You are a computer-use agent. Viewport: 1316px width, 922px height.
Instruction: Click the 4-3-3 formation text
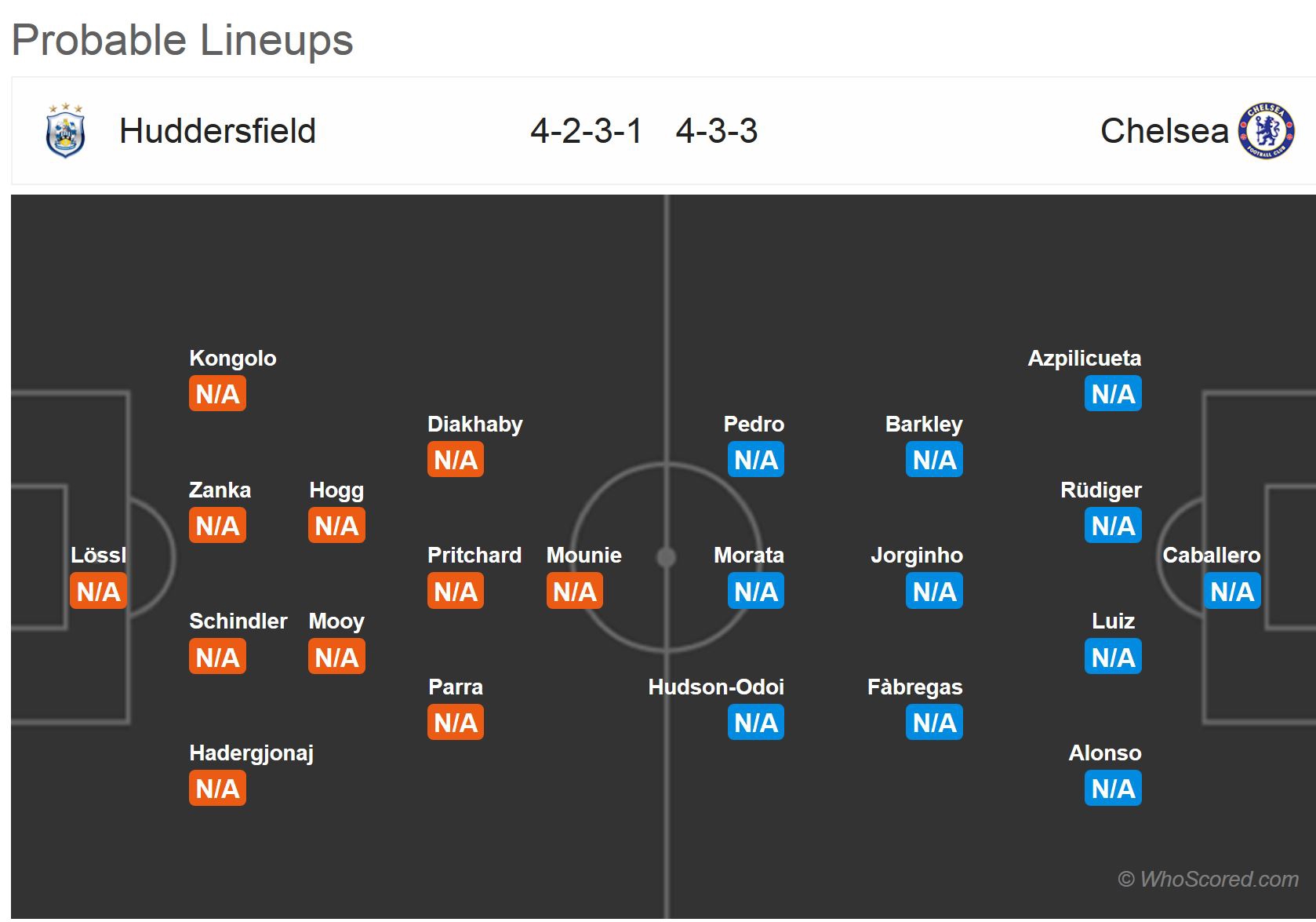[717, 131]
